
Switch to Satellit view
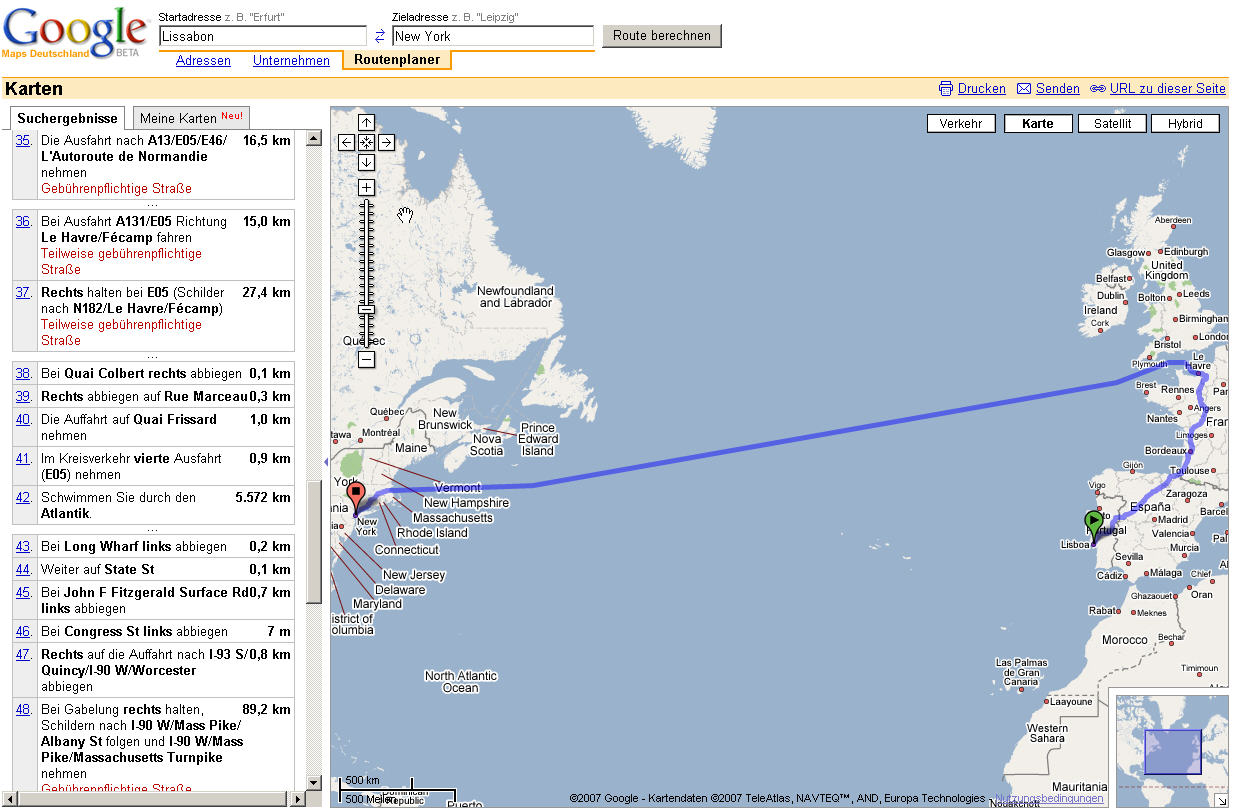pyautogui.click(x=1112, y=124)
